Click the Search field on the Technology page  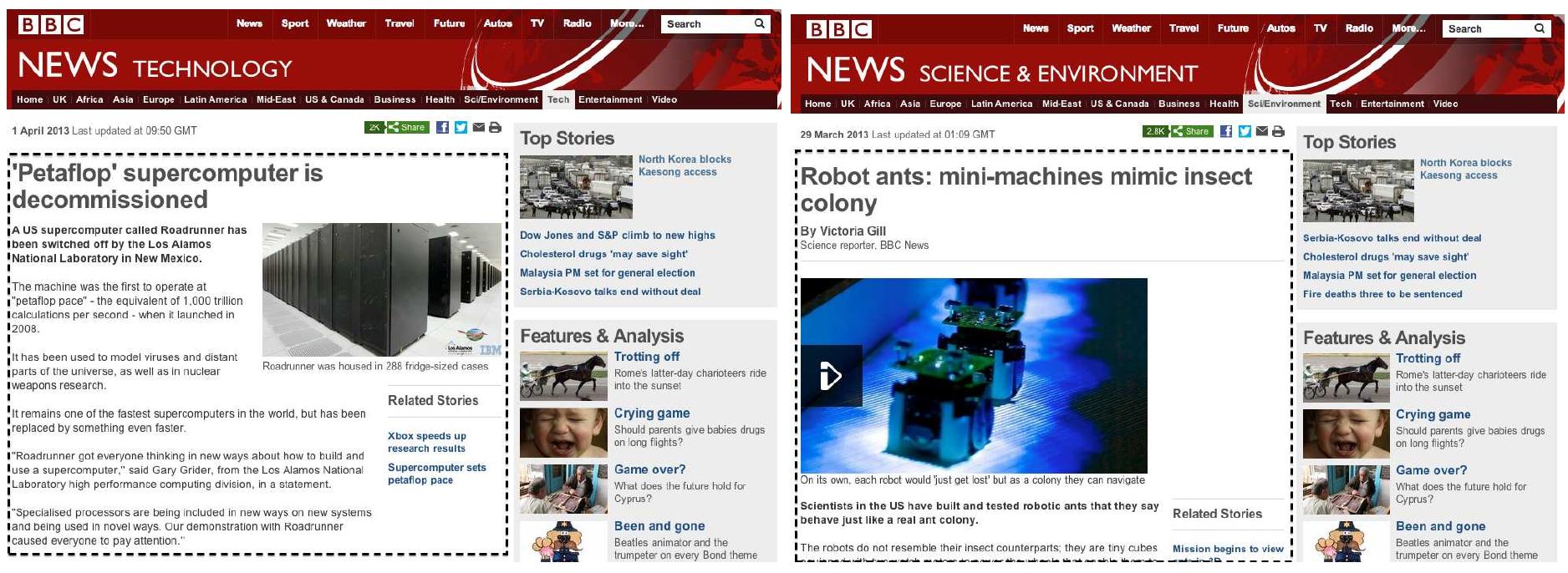(x=705, y=24)
